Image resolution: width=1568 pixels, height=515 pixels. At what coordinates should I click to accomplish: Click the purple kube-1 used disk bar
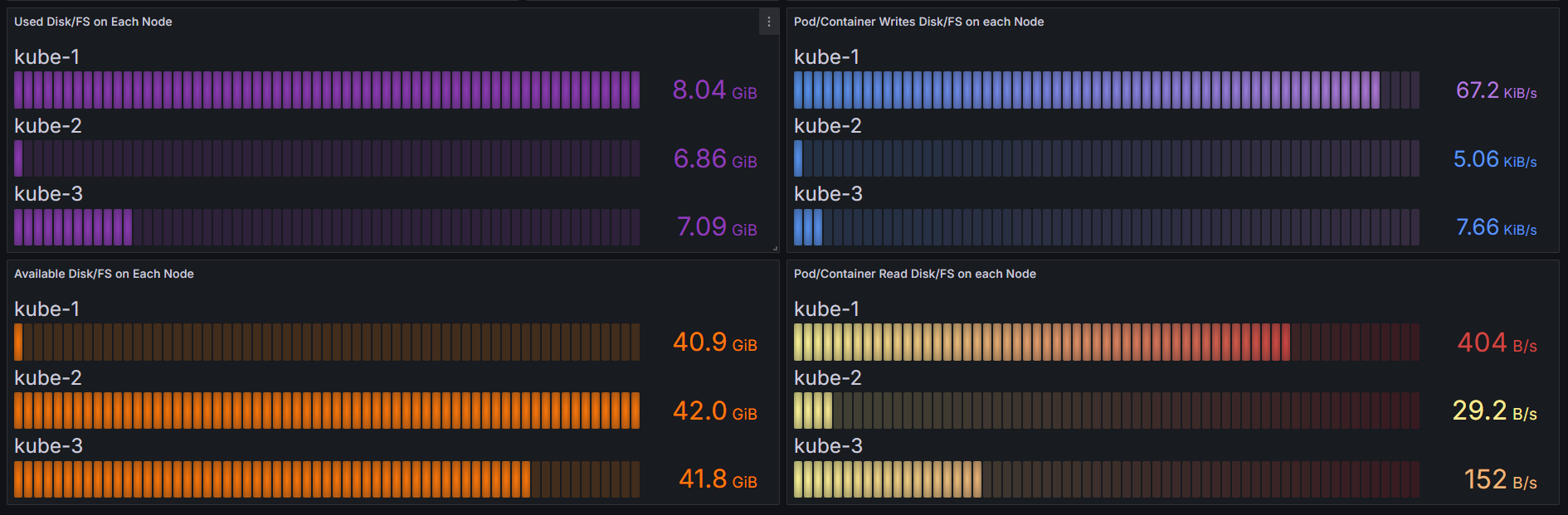click(x=327, y=90)
